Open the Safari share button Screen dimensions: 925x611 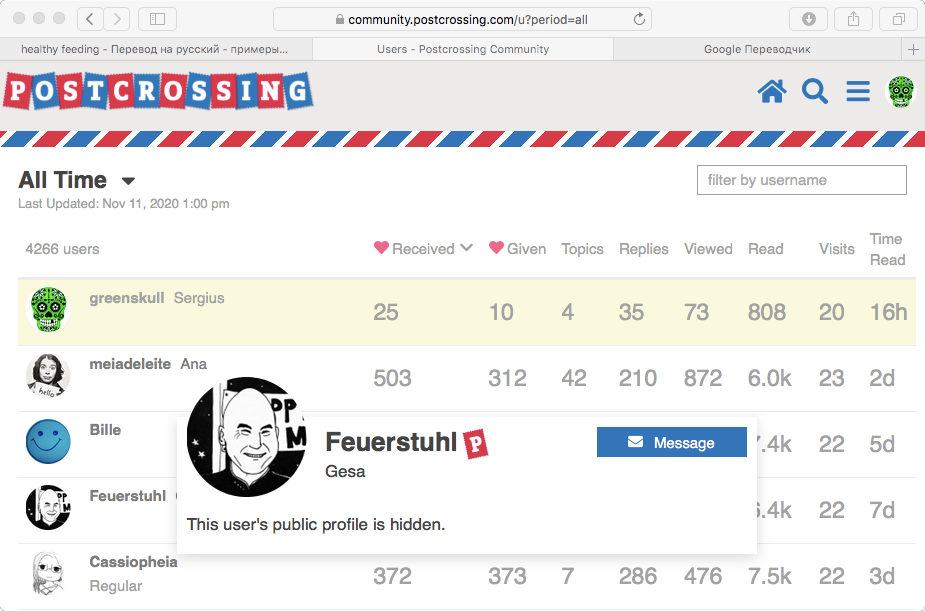tap(853, 19)
